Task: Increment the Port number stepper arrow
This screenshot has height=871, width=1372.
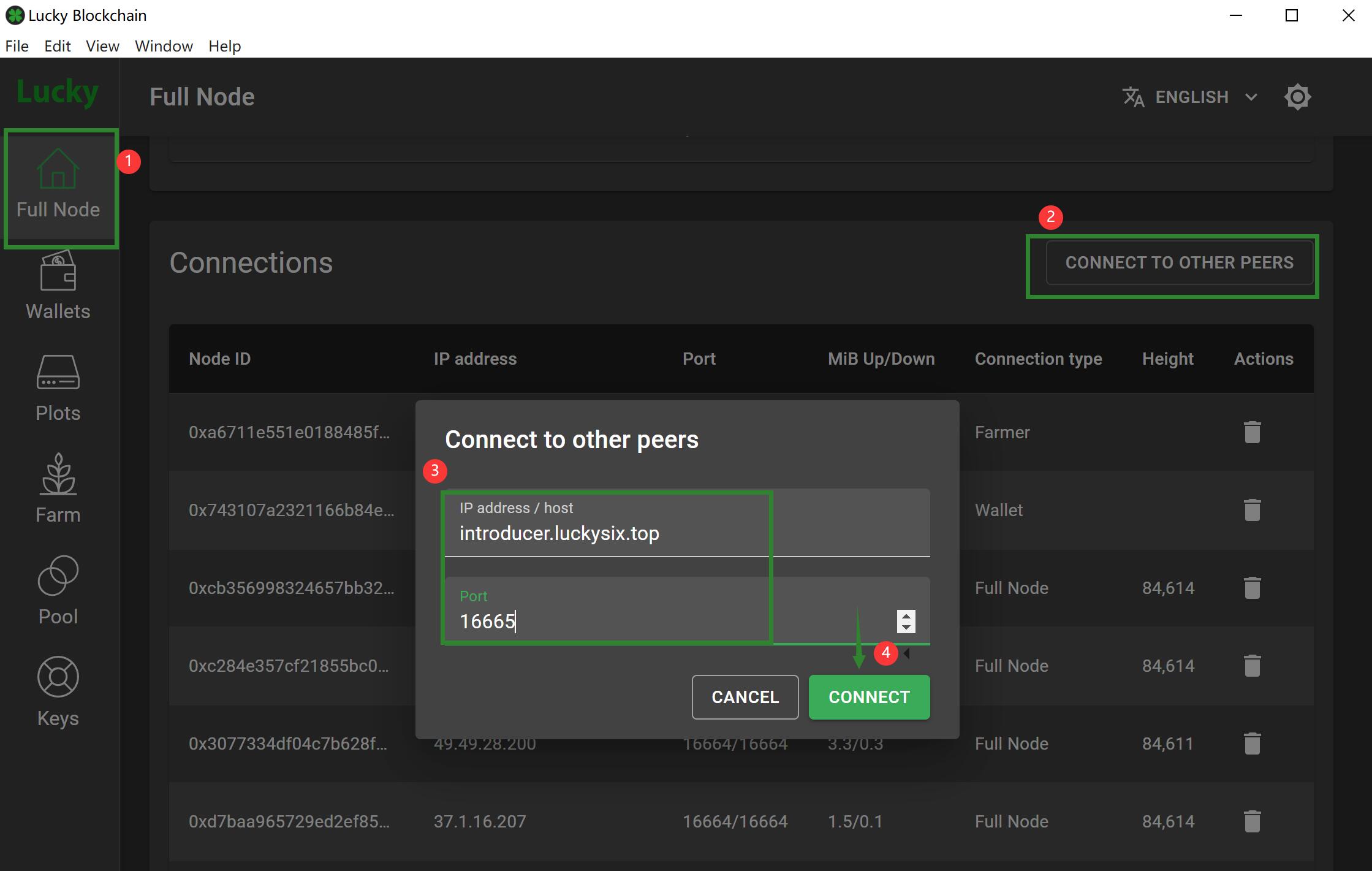Action: tap(906, 615)
